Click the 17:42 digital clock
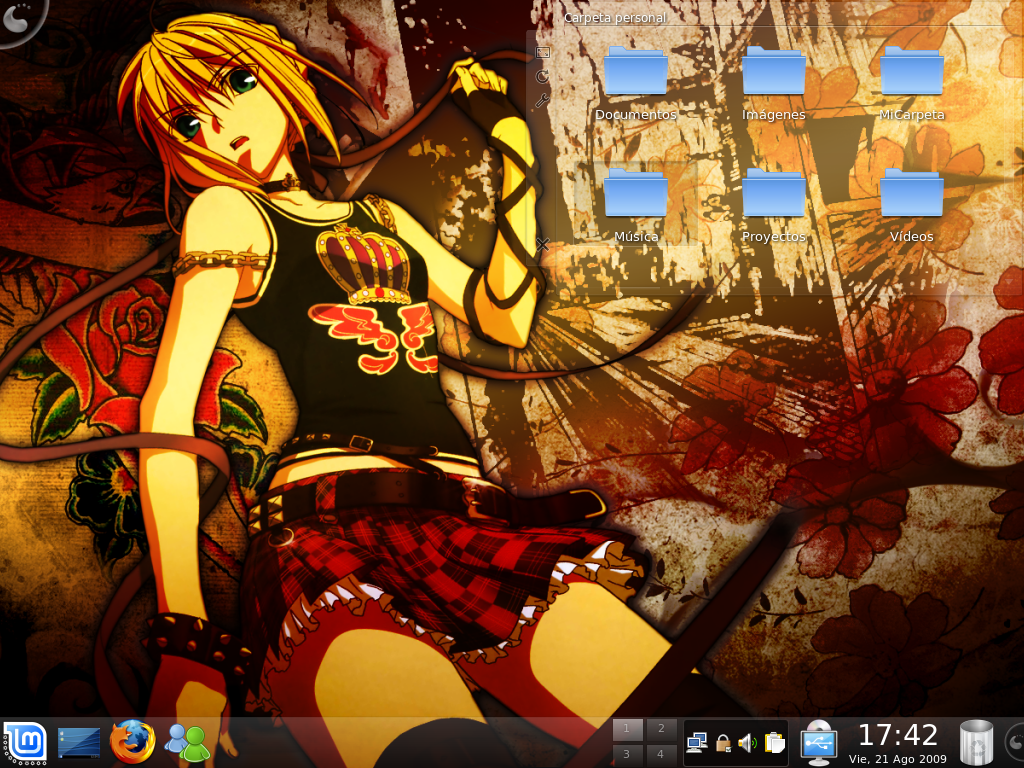Screen dimensions: 1024x768 [x=898, y=735]
